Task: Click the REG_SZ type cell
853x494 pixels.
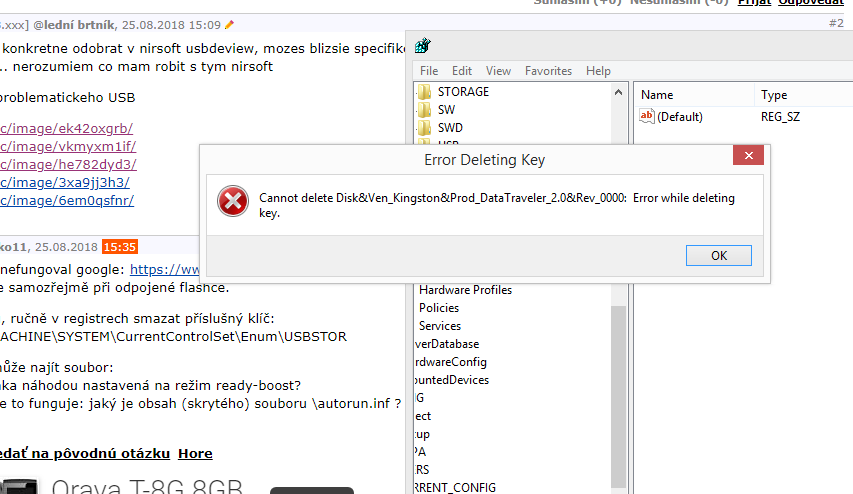Action: tap(780, 116)
